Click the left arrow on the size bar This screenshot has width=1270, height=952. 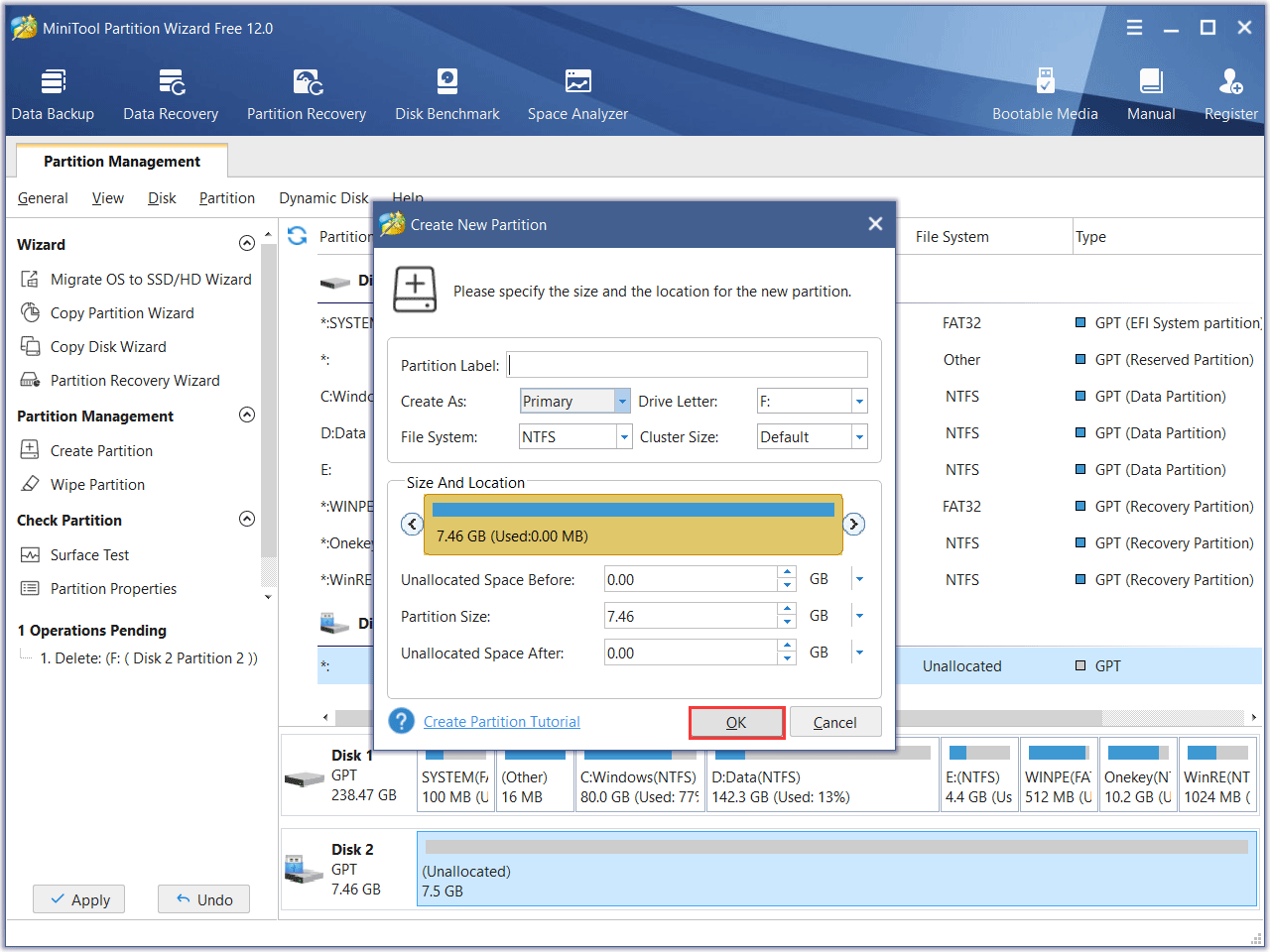pos(412,525)
